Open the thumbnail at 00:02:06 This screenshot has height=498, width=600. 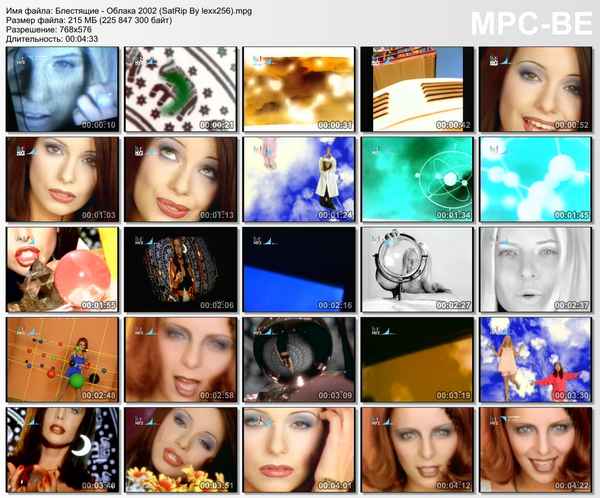[x=181, y=269]
